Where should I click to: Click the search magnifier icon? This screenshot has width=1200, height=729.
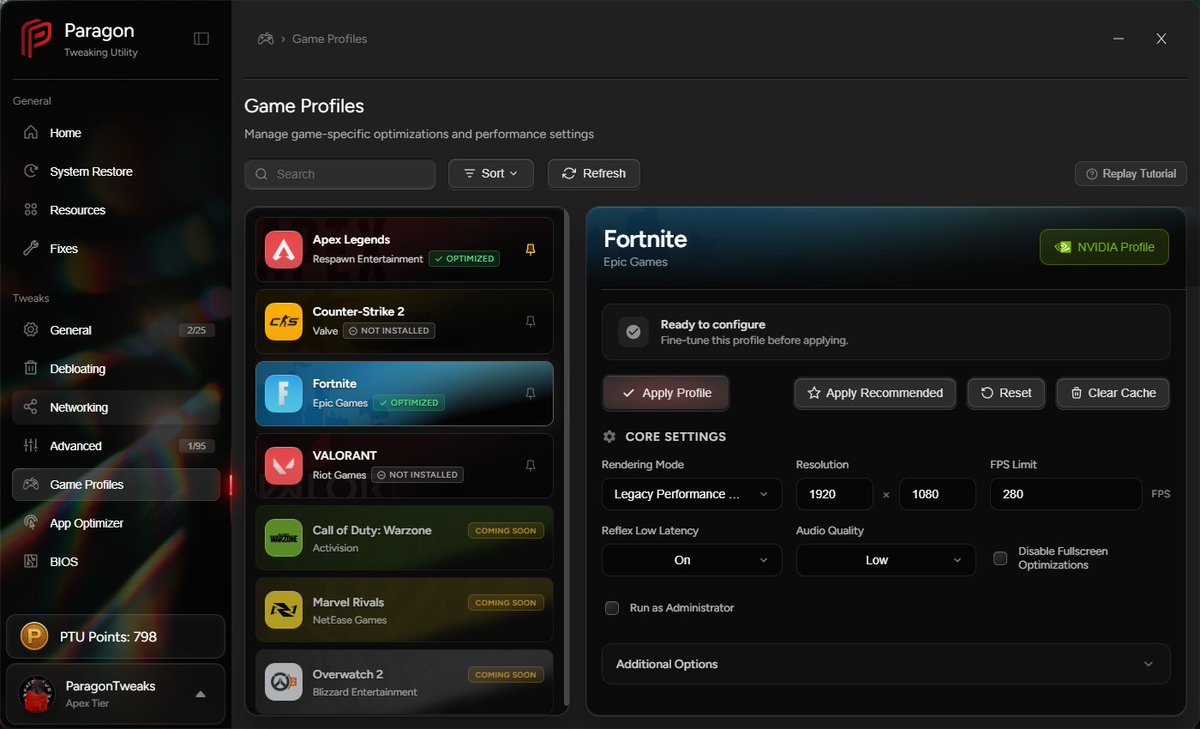(x=262, y=174)
